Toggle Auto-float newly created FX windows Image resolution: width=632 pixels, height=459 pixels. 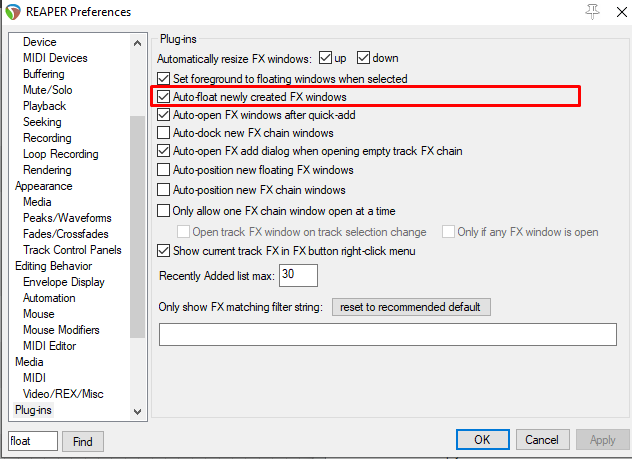(x=165, y=97)
